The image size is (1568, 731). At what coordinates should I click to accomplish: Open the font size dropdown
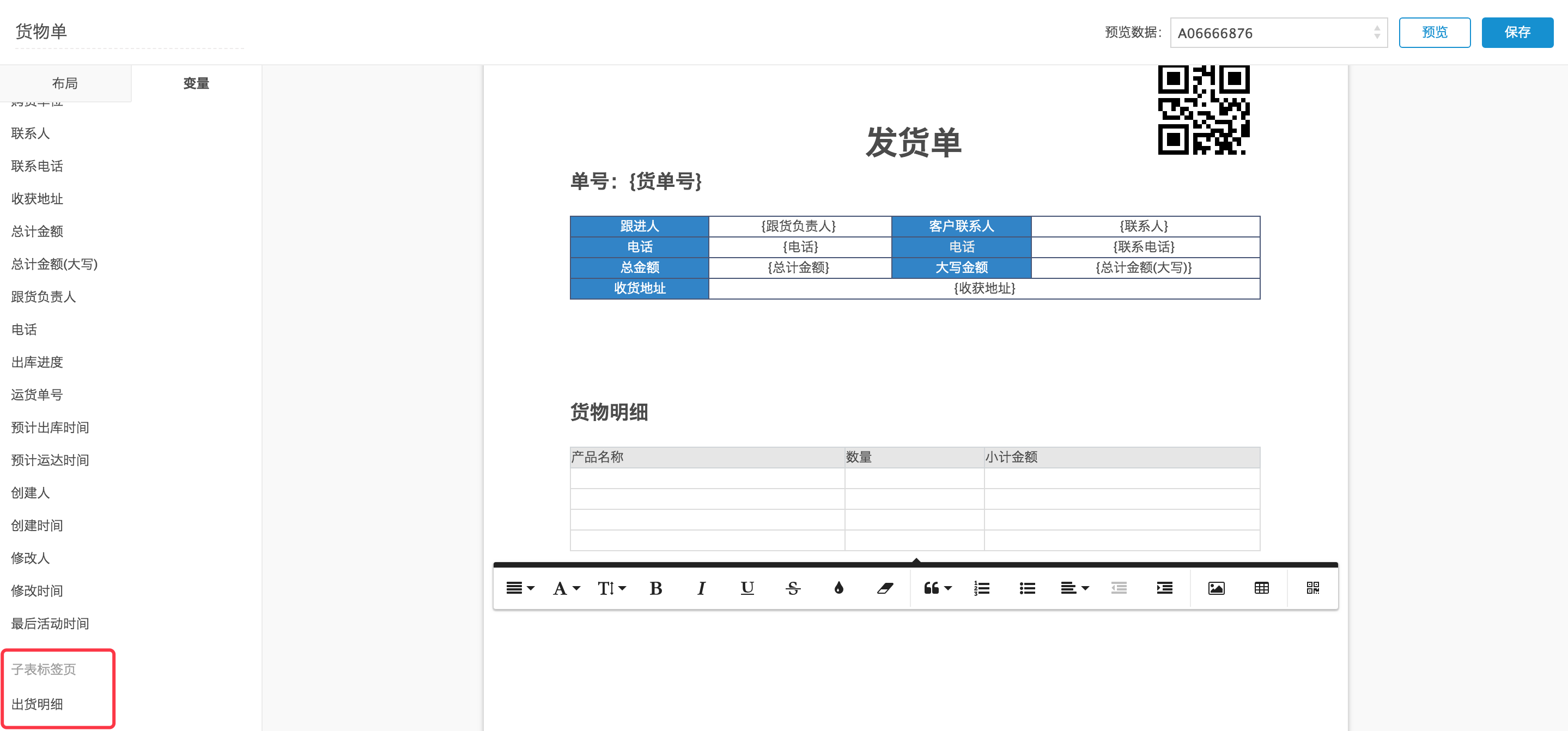(x=611, y=588)
